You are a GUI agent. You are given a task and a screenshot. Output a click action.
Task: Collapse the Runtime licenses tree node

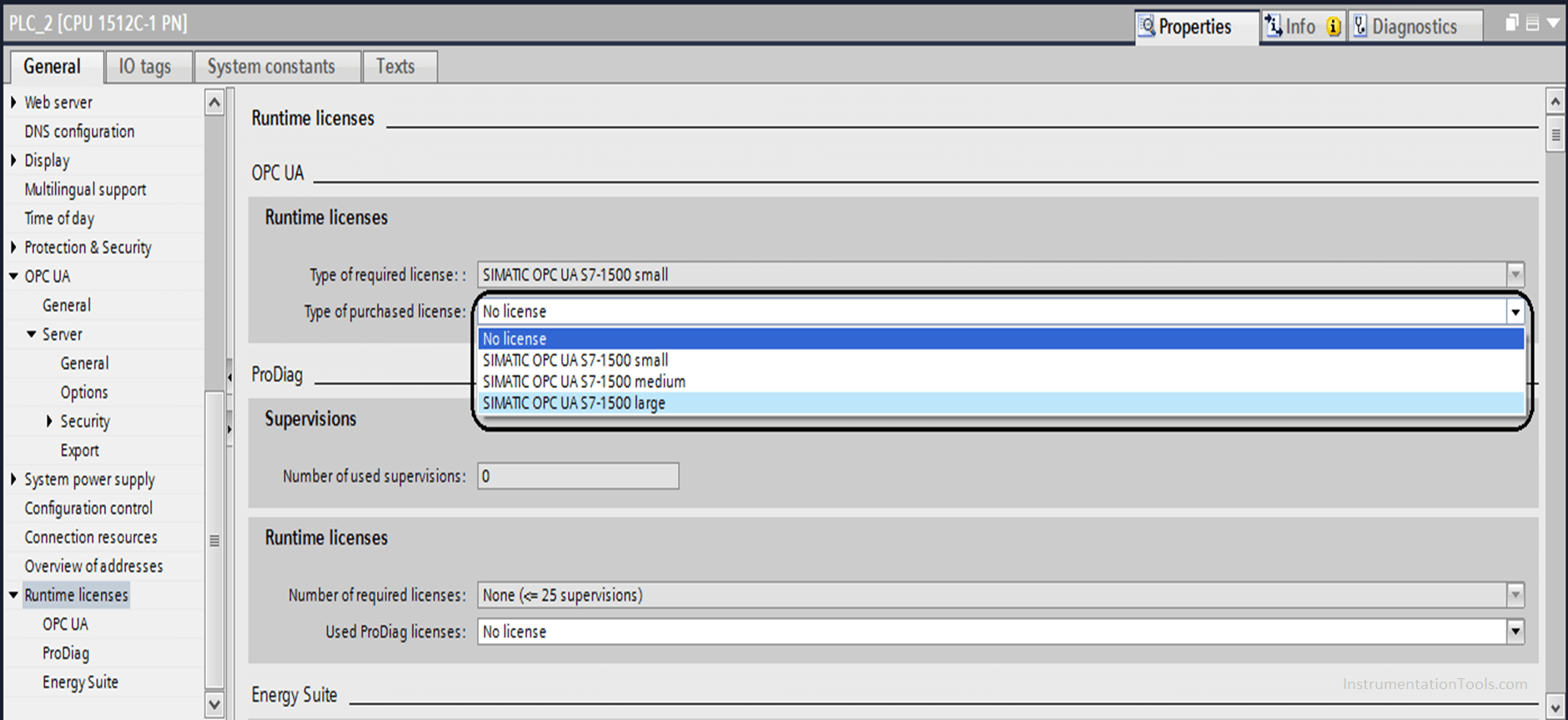(13, 595)
